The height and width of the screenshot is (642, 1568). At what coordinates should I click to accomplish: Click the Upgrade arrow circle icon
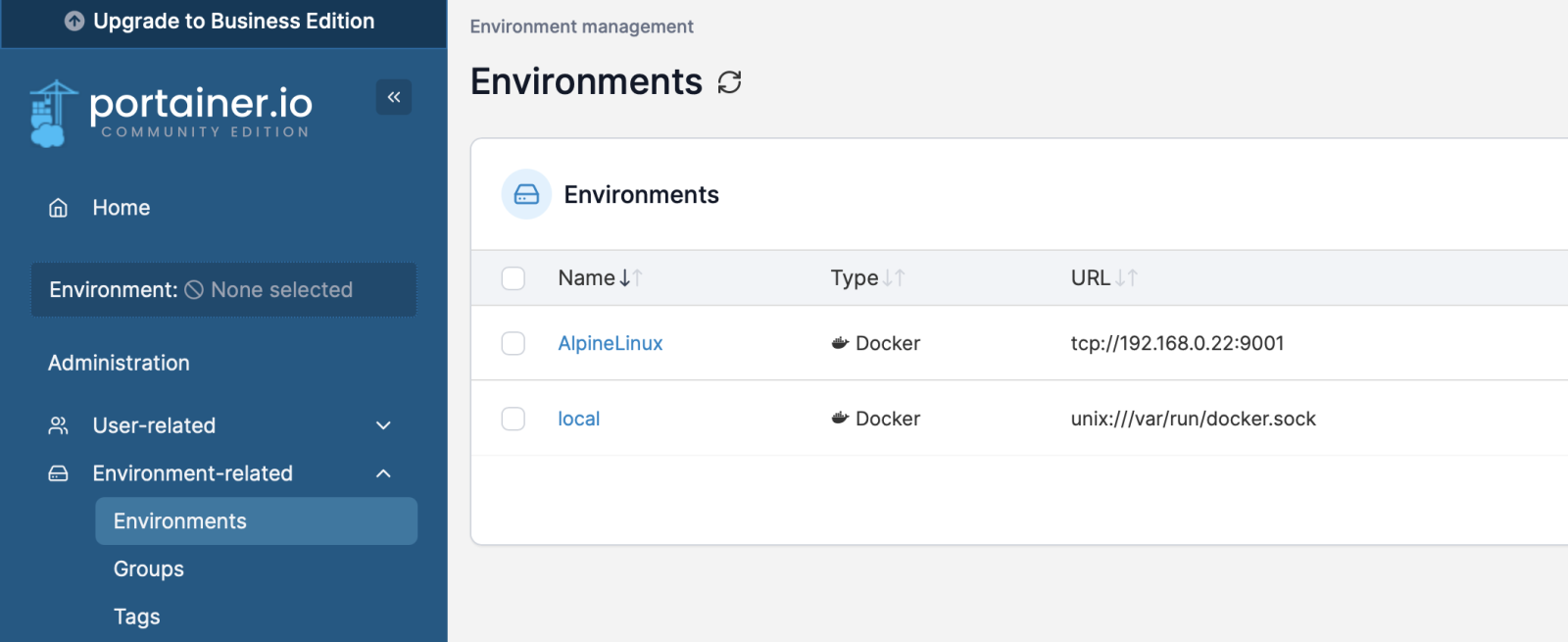[x=74, y=22]
